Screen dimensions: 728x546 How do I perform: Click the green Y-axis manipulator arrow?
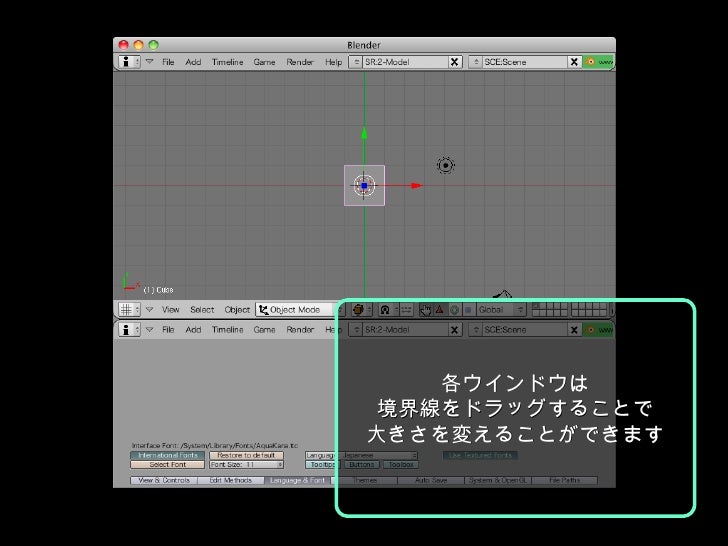pos(364,133)
